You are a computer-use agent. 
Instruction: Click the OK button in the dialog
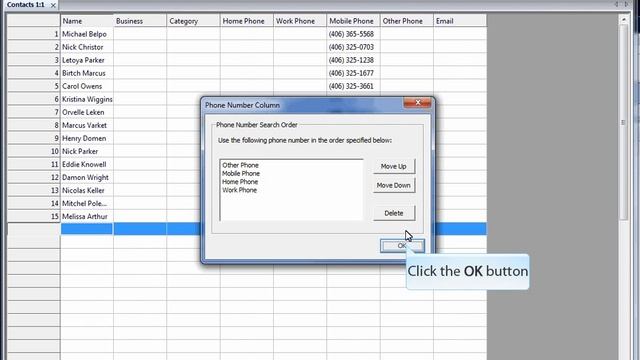coord(402,246)
